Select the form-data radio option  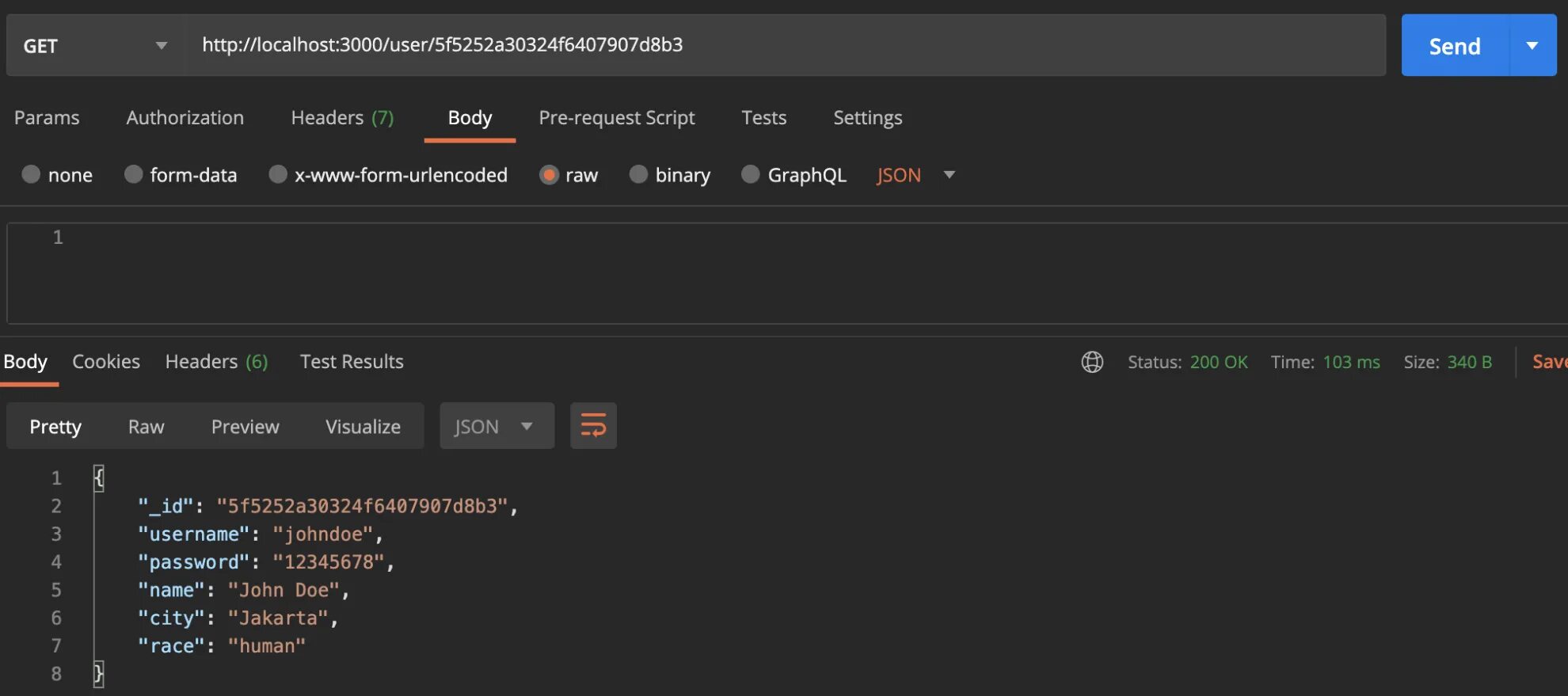point(133,174)
